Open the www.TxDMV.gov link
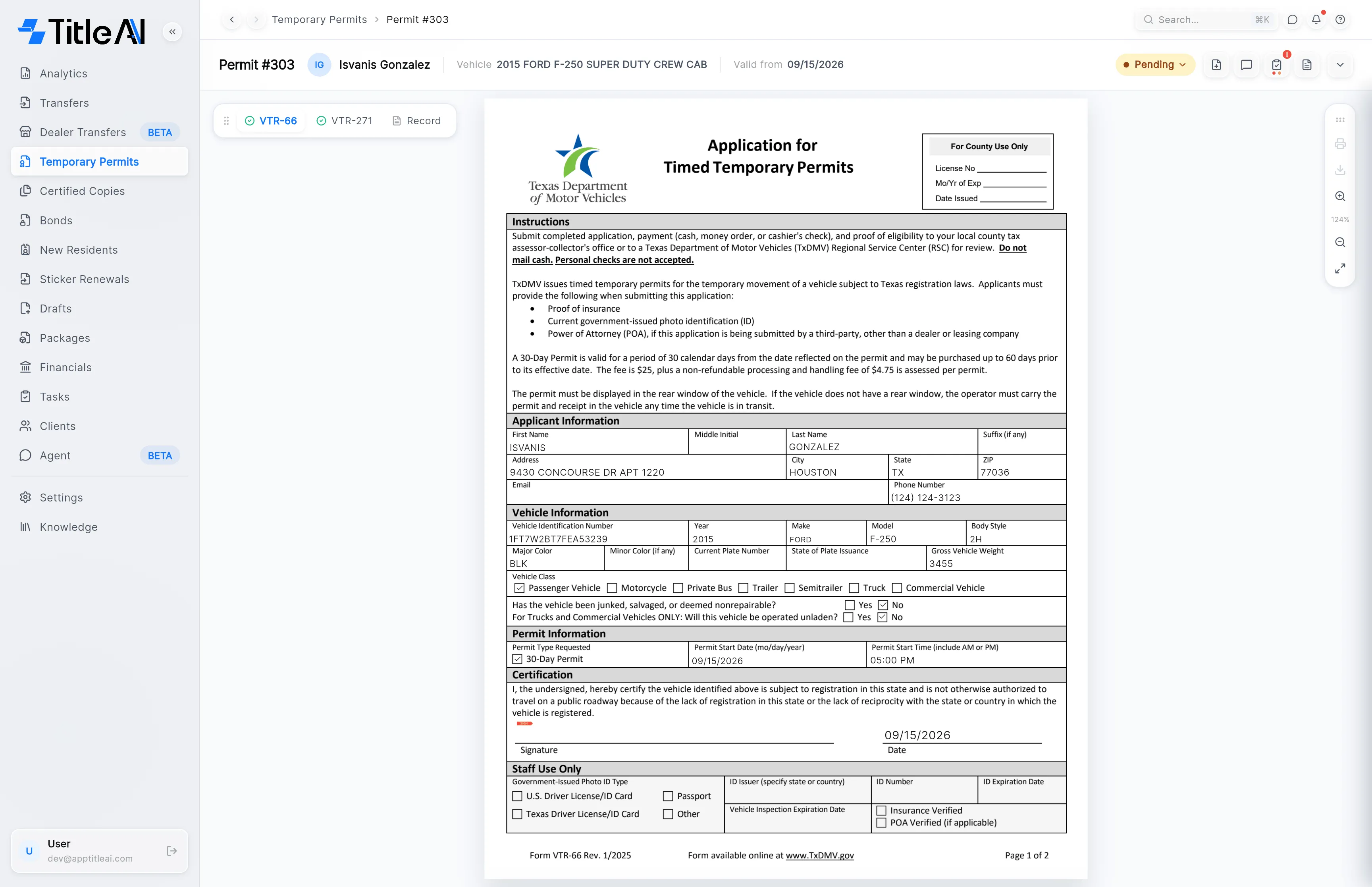 [819, 855]
